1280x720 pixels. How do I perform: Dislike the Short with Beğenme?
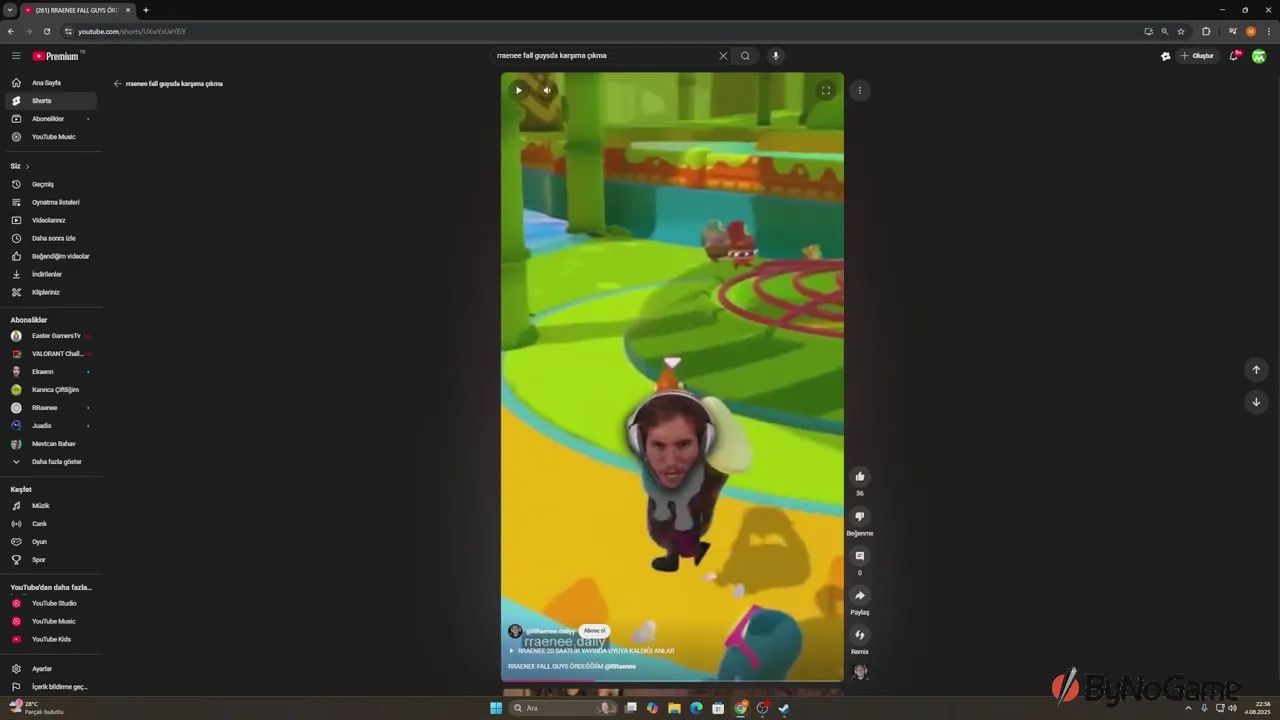click(x=859, y=516)
